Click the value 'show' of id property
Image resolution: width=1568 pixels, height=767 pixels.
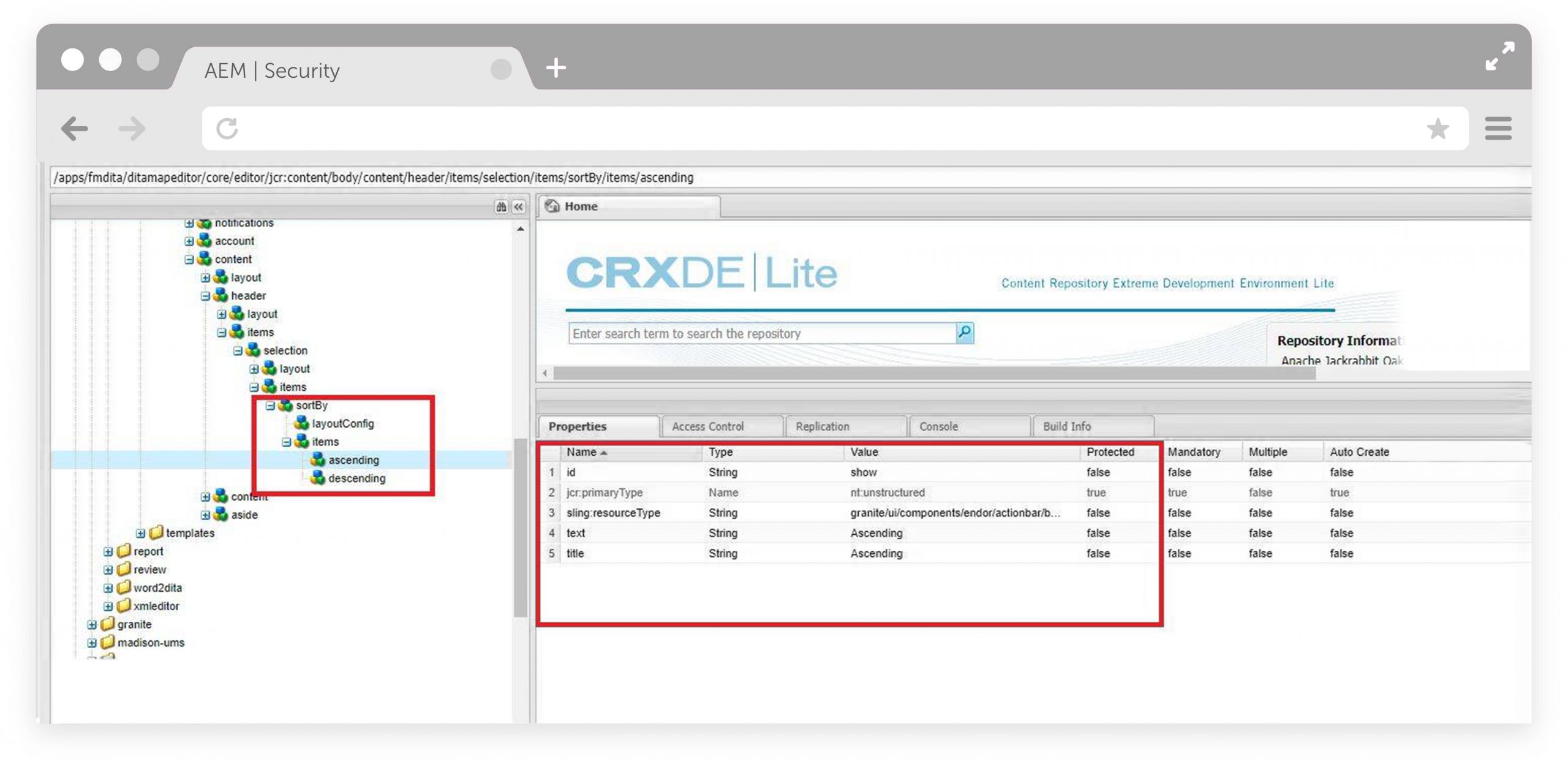click(864, 472)
